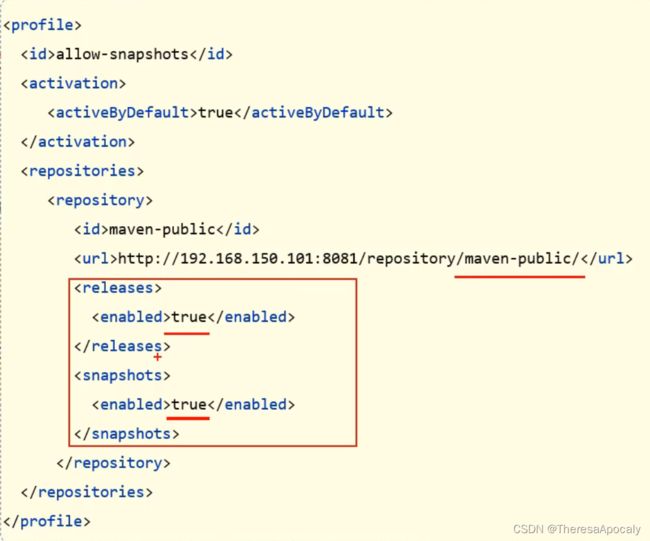Click the closing repository tag

113,463
